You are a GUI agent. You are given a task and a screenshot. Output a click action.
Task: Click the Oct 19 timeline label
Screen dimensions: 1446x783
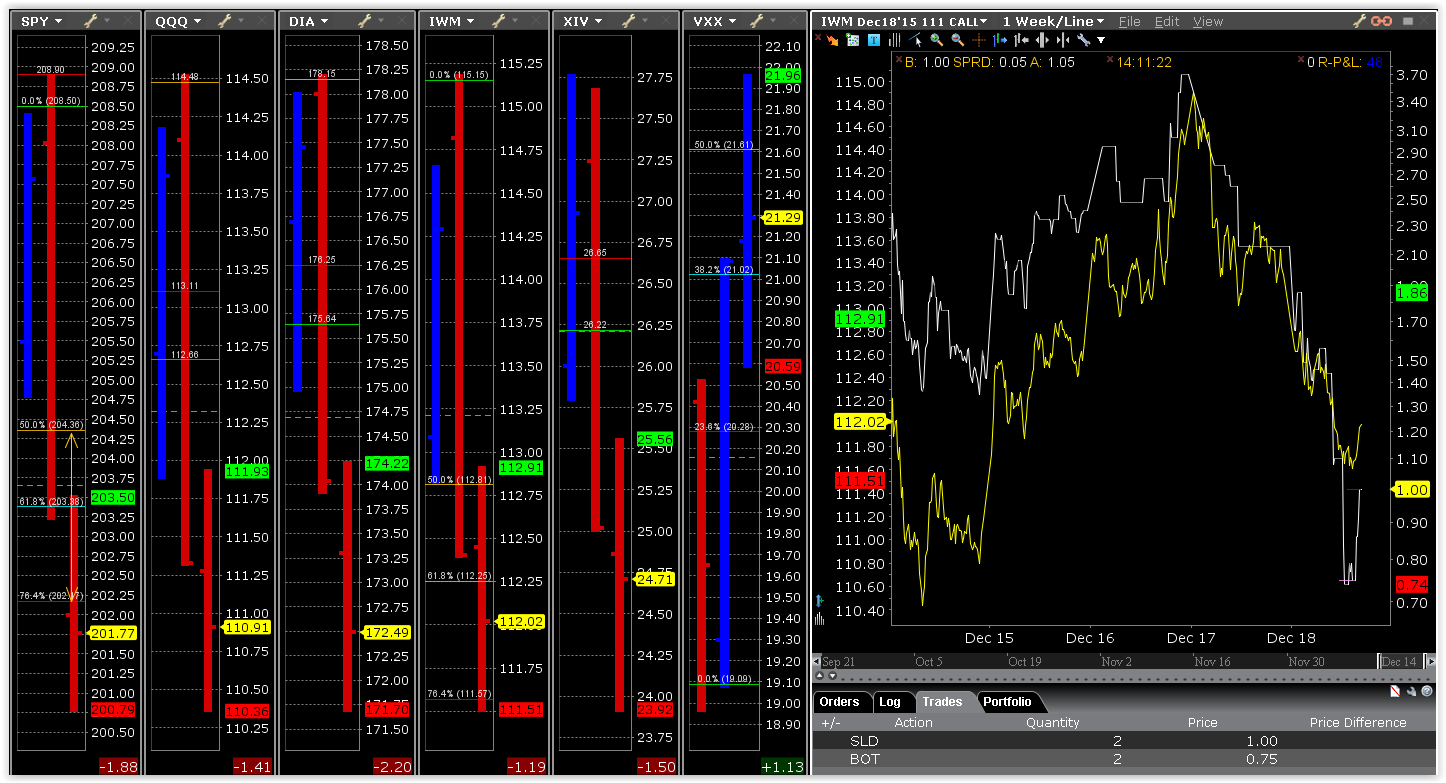[x=1025, y=661]
